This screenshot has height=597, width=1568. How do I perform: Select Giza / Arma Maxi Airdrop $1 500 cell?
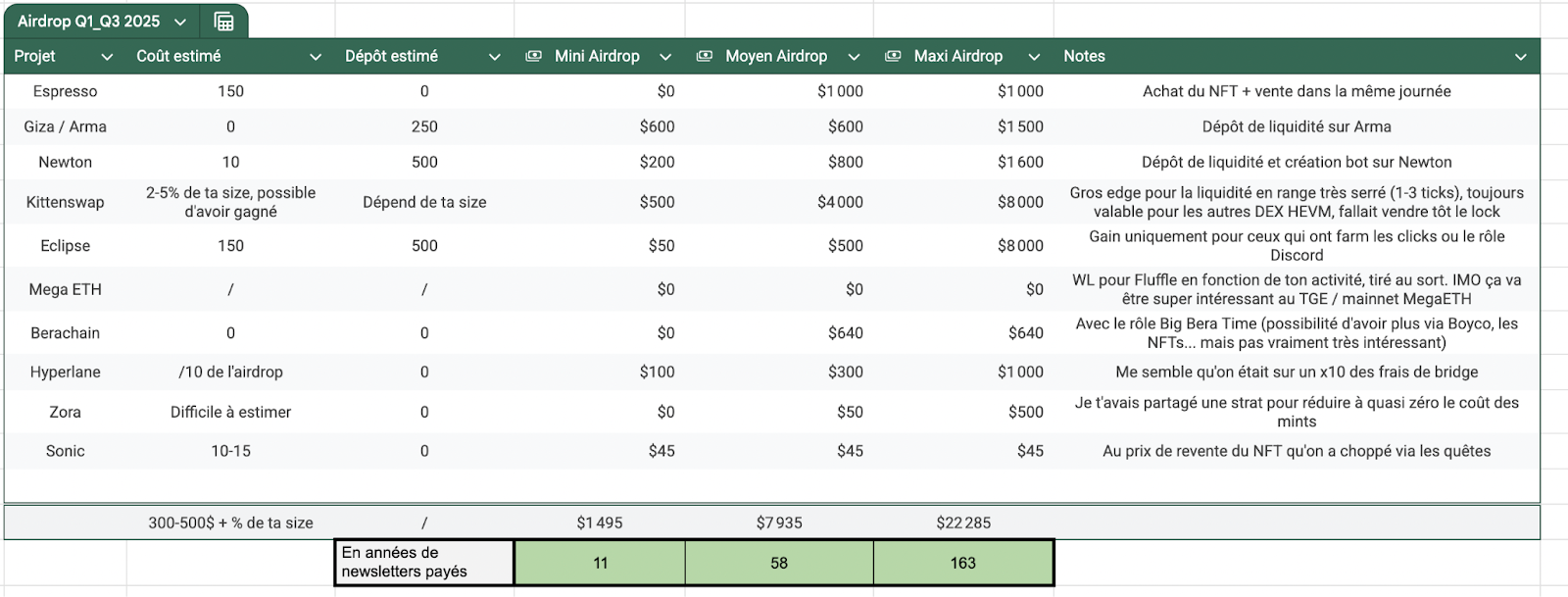coord(963,126)
